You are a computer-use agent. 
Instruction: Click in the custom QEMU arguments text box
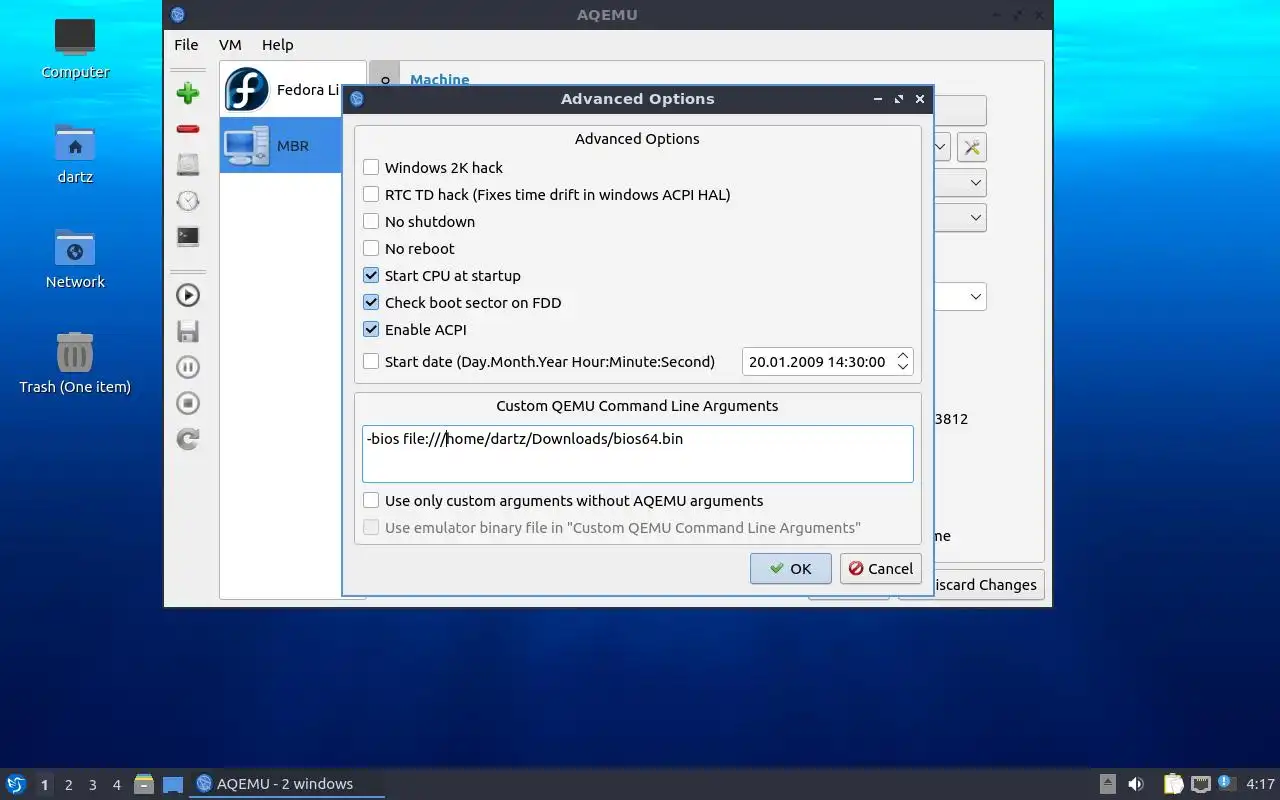(638, 454)
